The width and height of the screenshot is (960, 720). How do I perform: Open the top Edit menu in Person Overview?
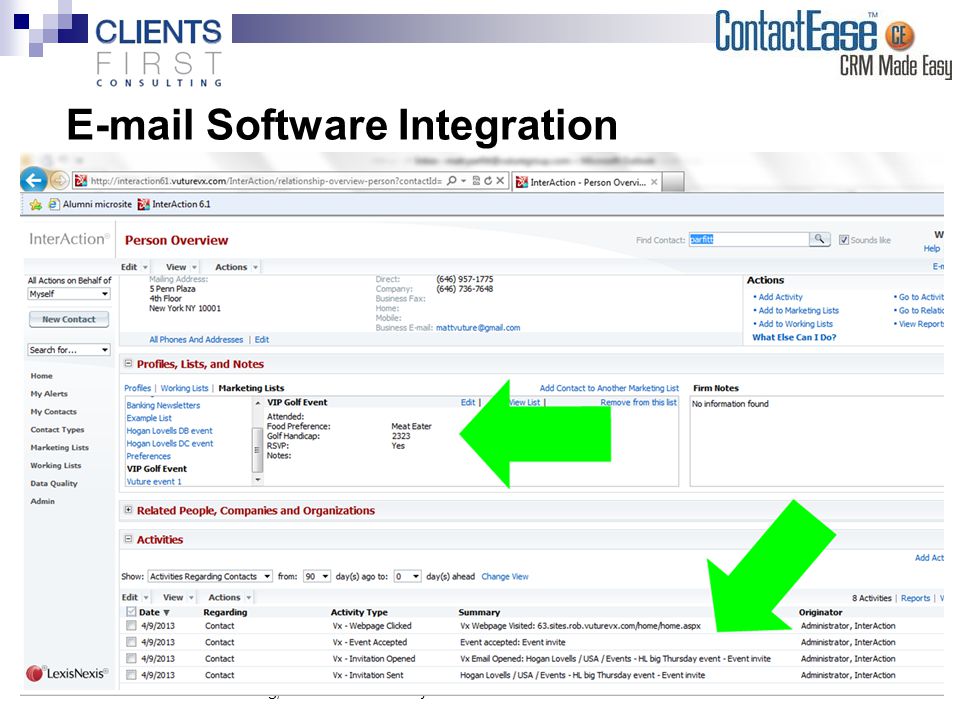[x=134, y=267]
